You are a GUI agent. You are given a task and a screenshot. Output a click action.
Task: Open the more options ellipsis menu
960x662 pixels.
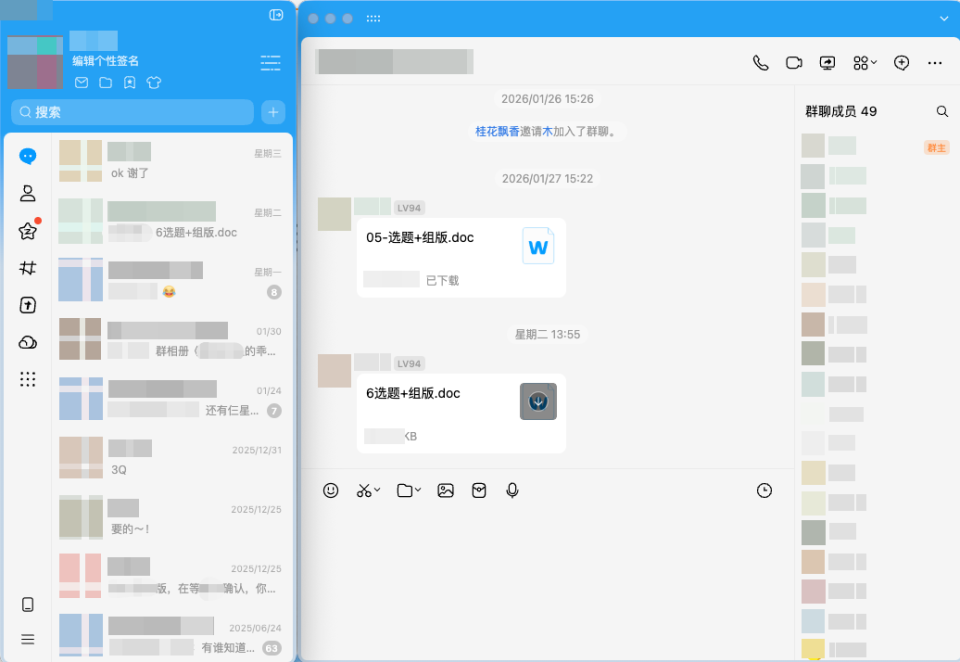coord(934,62)
